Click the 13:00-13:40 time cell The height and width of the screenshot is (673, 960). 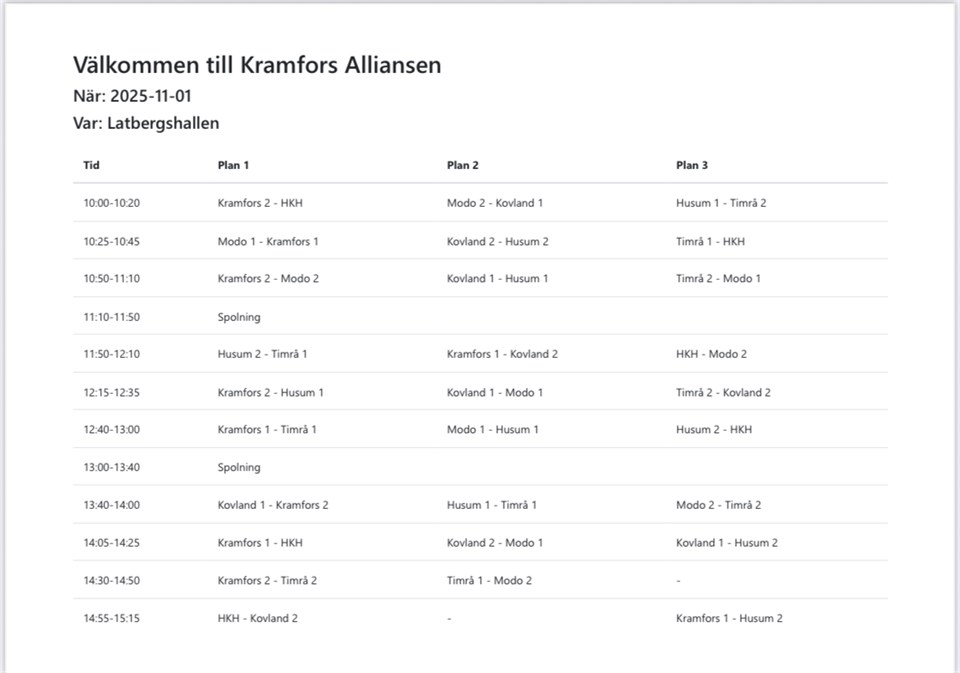(111, 467)
